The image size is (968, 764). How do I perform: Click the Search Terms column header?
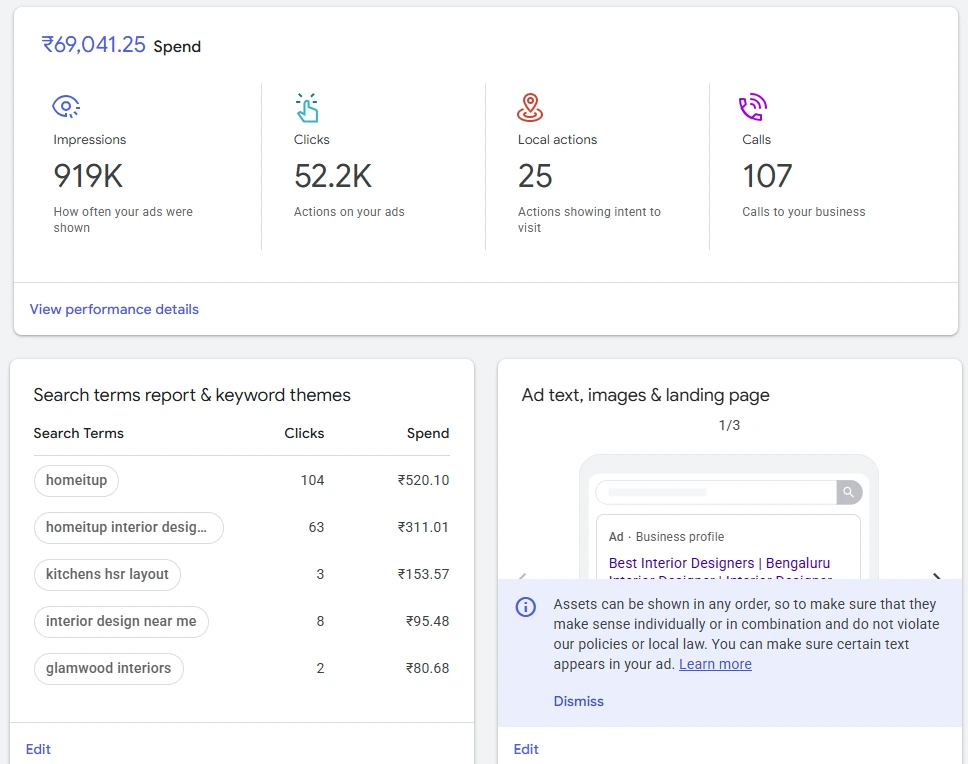pos(78,433)
